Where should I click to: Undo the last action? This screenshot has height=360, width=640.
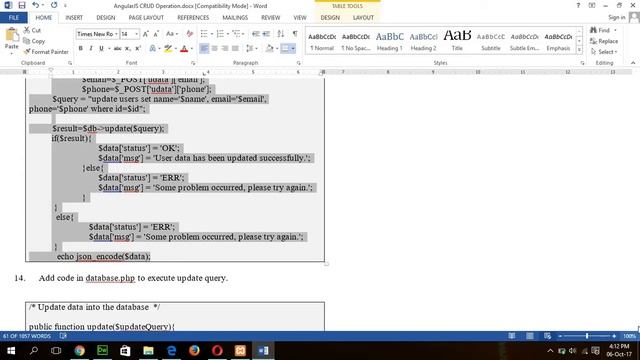pos(36,5)
